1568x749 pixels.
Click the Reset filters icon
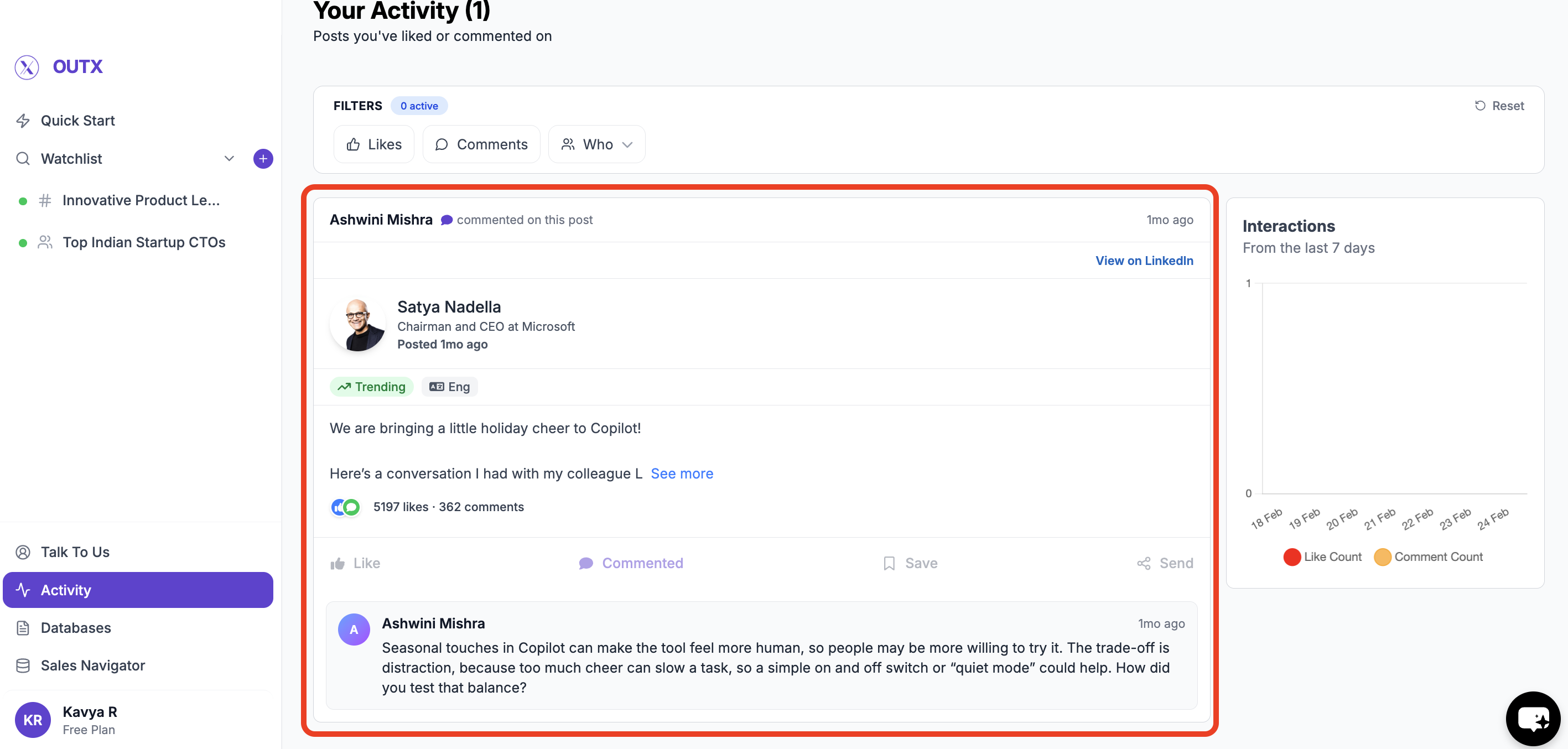point(1479,106)
